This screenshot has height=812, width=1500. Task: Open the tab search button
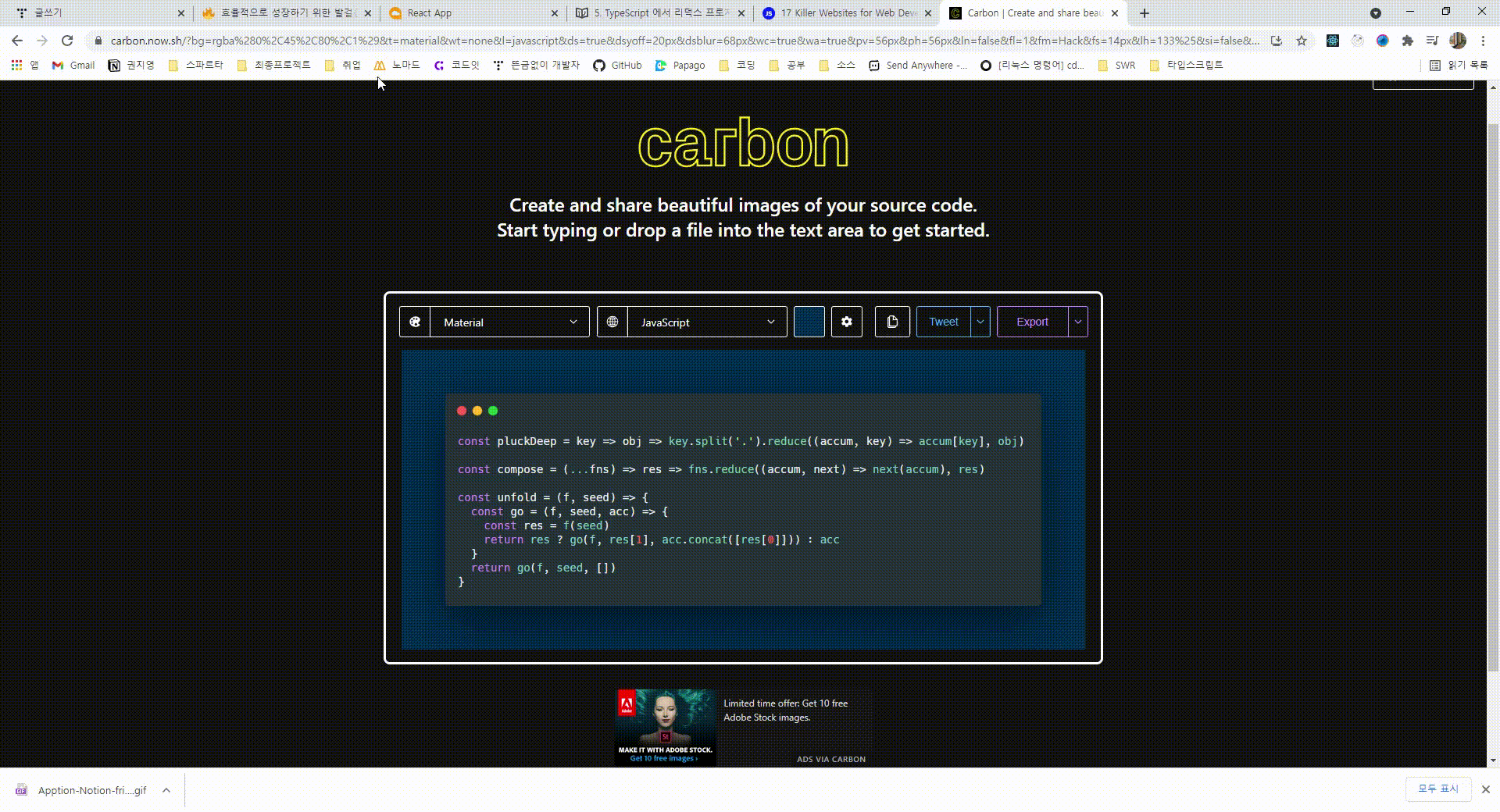[1376, 12]
